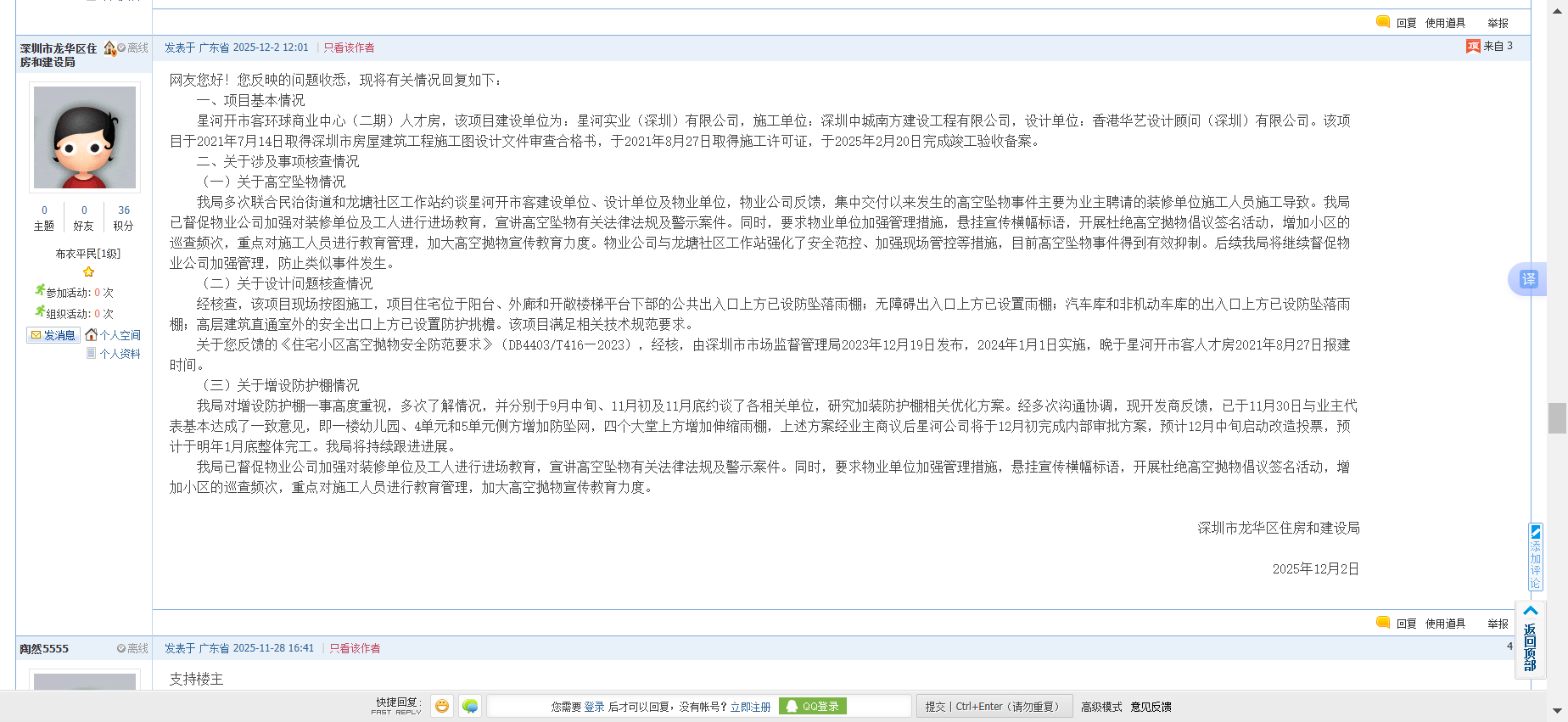Click the gold star level icon

point(88,271)
